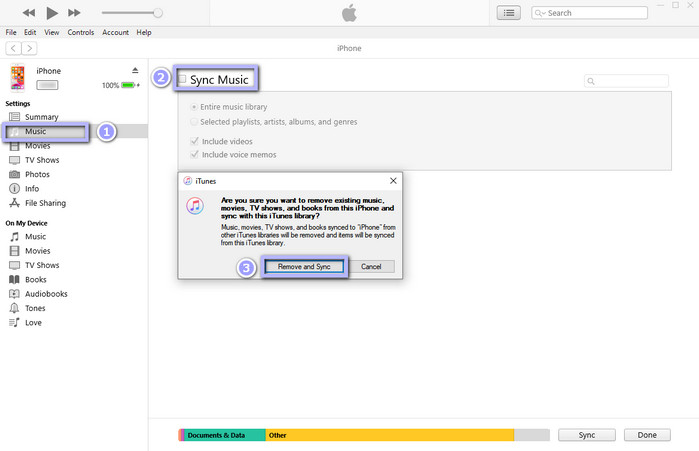699x451 pixels.
Task: Click the music pane search field
Action: (626, 81)
